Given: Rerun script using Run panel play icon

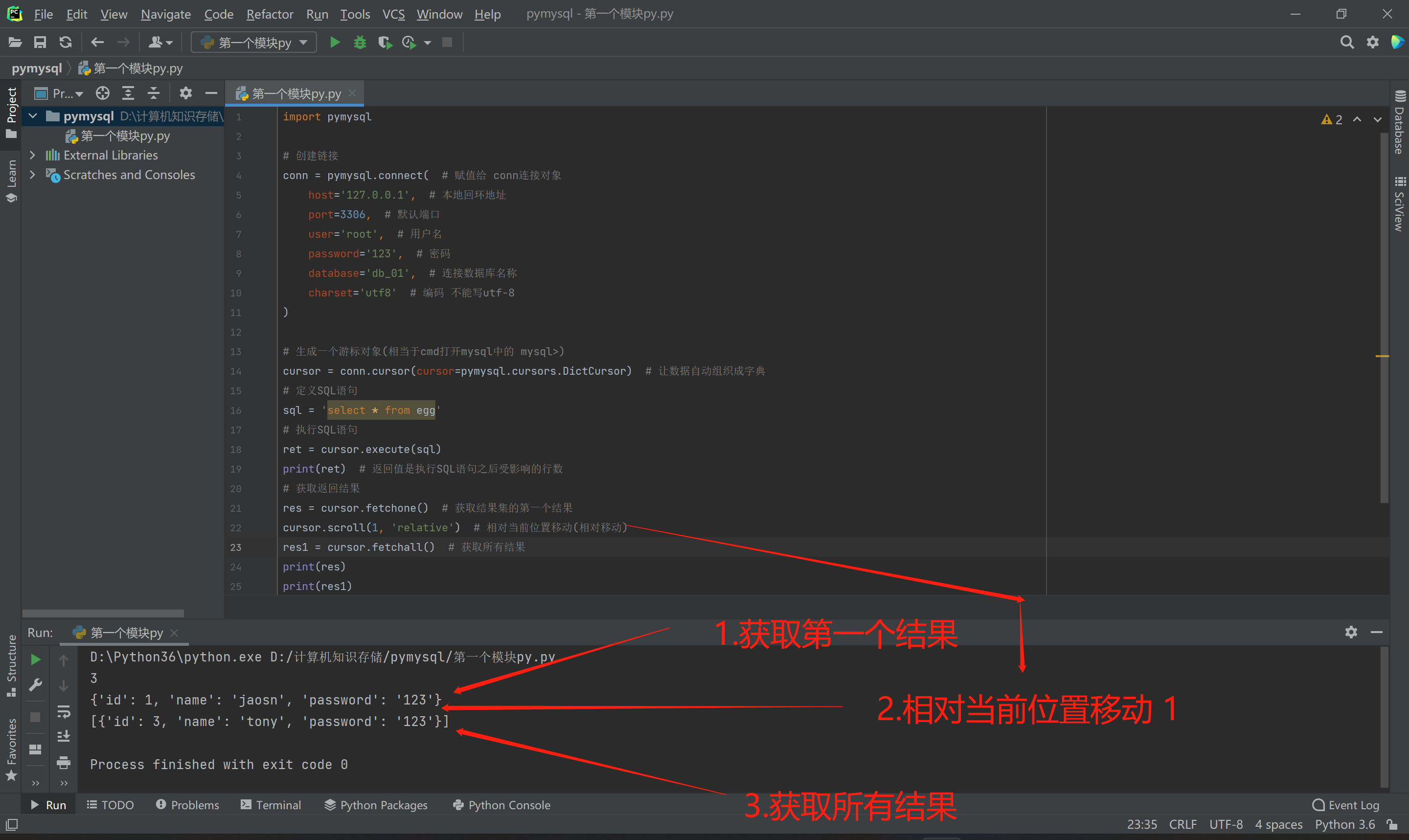Looking at the screenshot, I should (x=35, y=659).
